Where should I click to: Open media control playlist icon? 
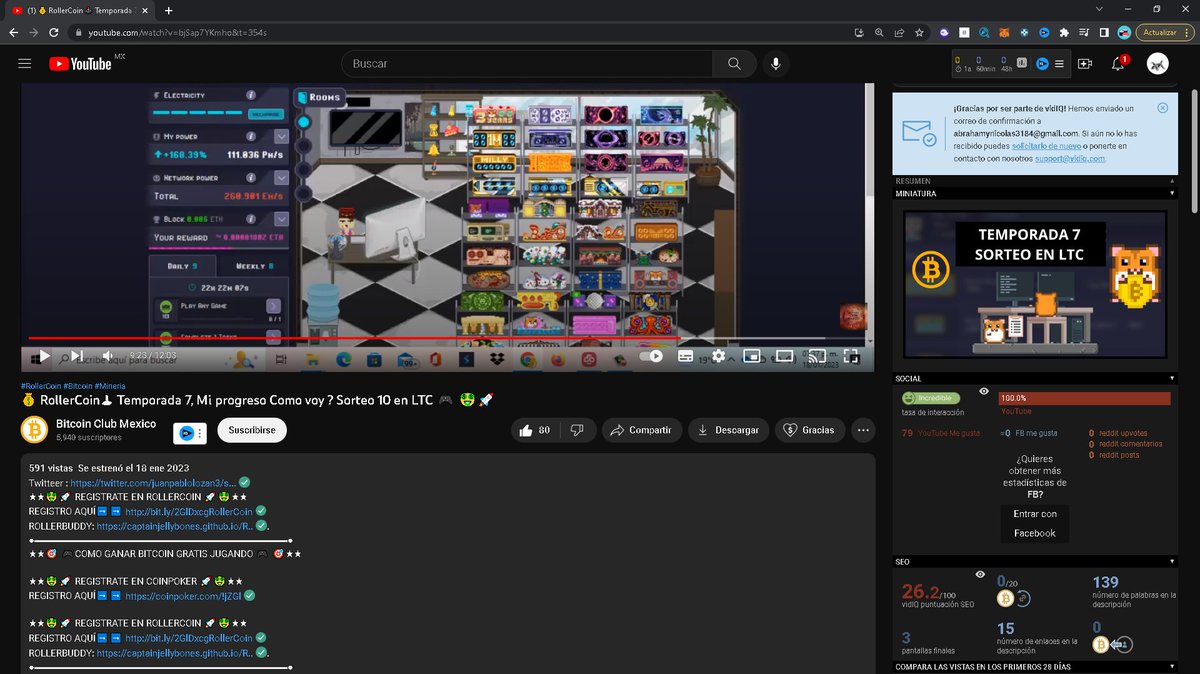(1084, 32)
